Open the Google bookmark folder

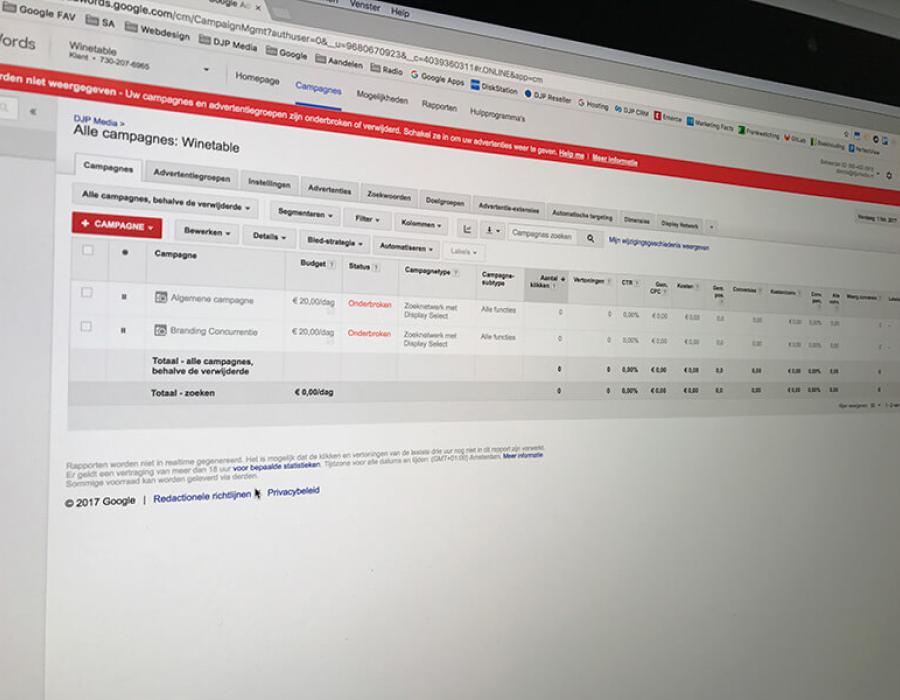click(x=286, y=53)
